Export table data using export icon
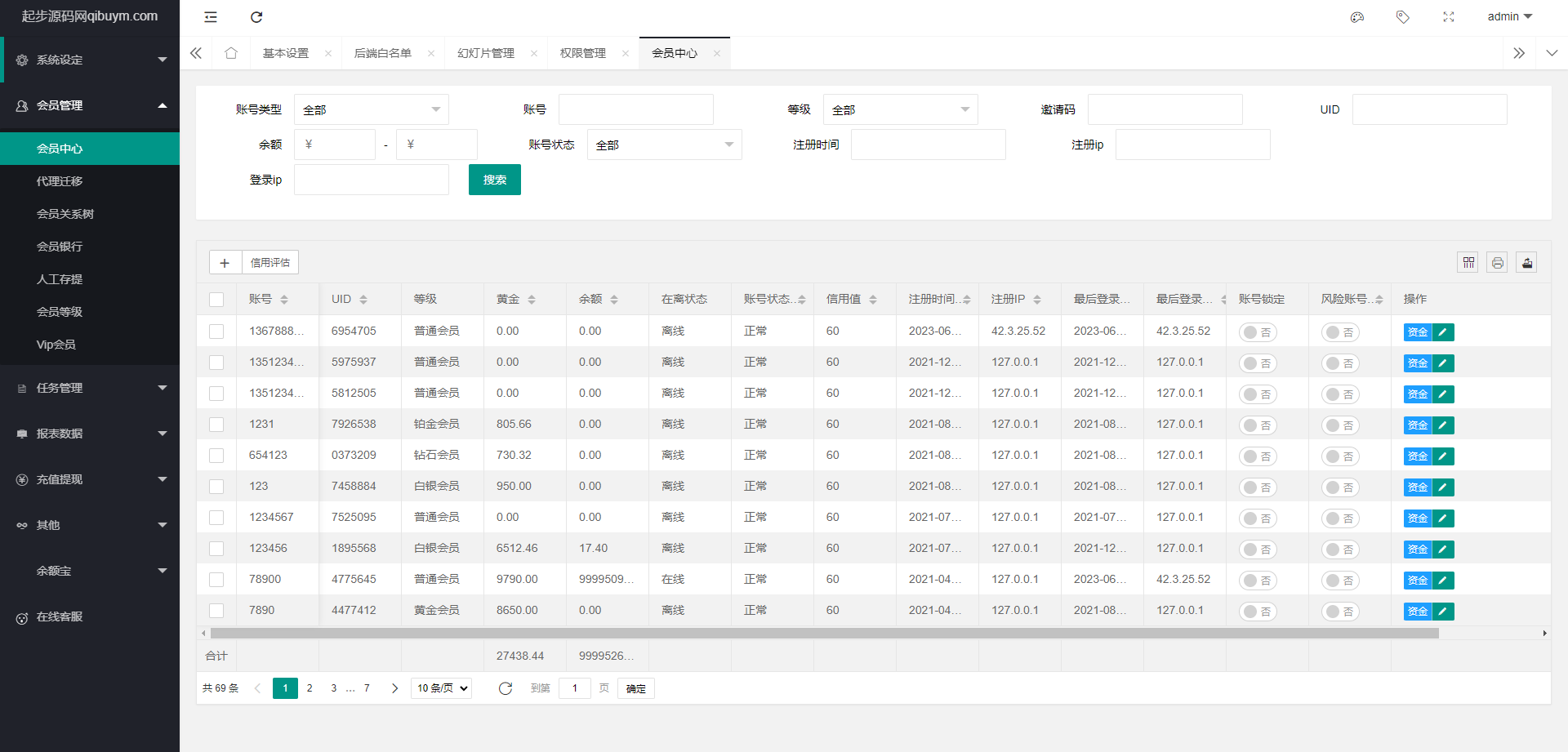 tap(1526, 262)
